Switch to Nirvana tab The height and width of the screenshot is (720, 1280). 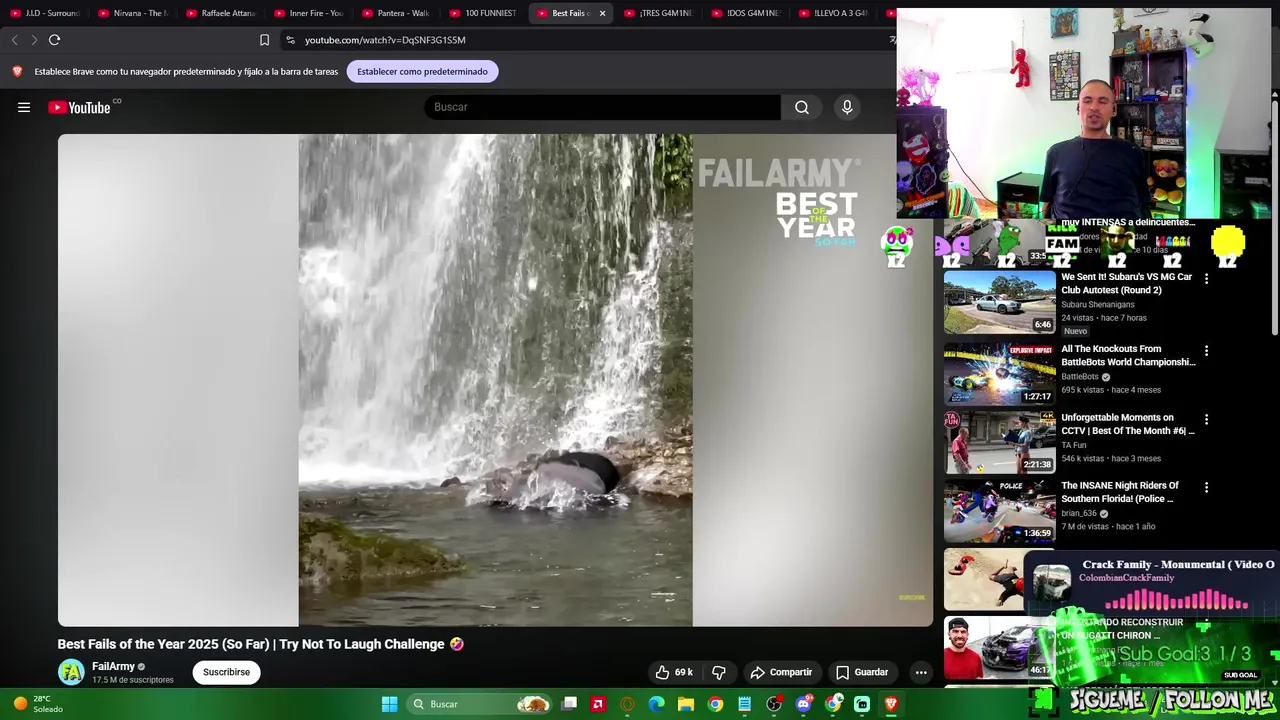tap(132, 13)
